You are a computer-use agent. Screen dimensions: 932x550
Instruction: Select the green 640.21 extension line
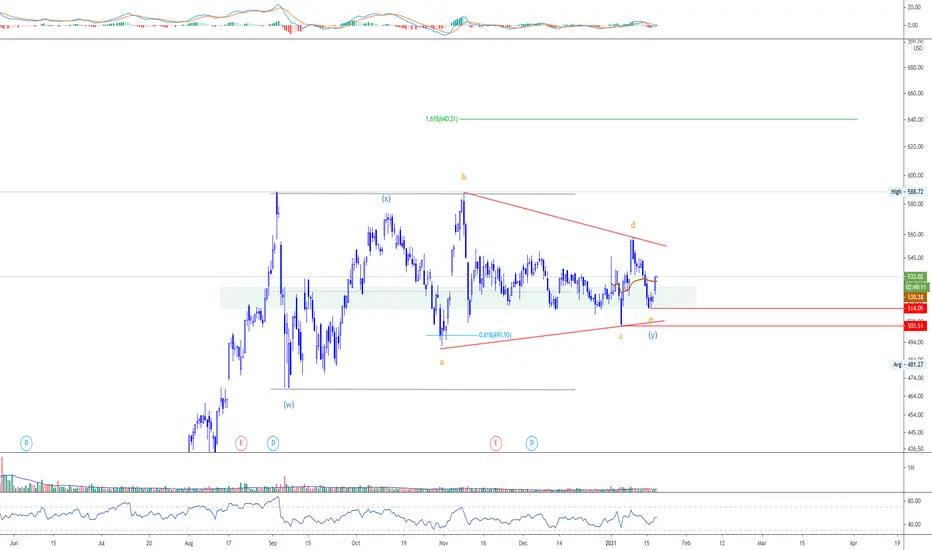tap(659, 119)
